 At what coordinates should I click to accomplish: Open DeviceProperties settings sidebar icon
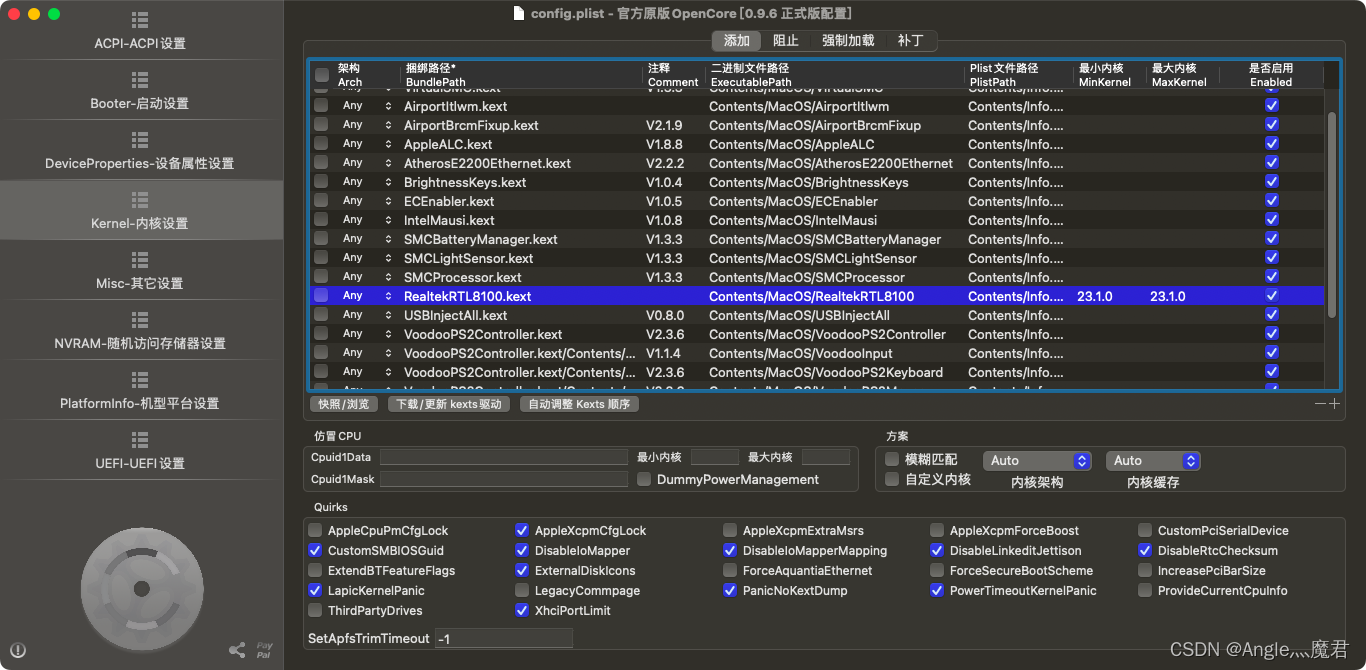coord(140,140)
